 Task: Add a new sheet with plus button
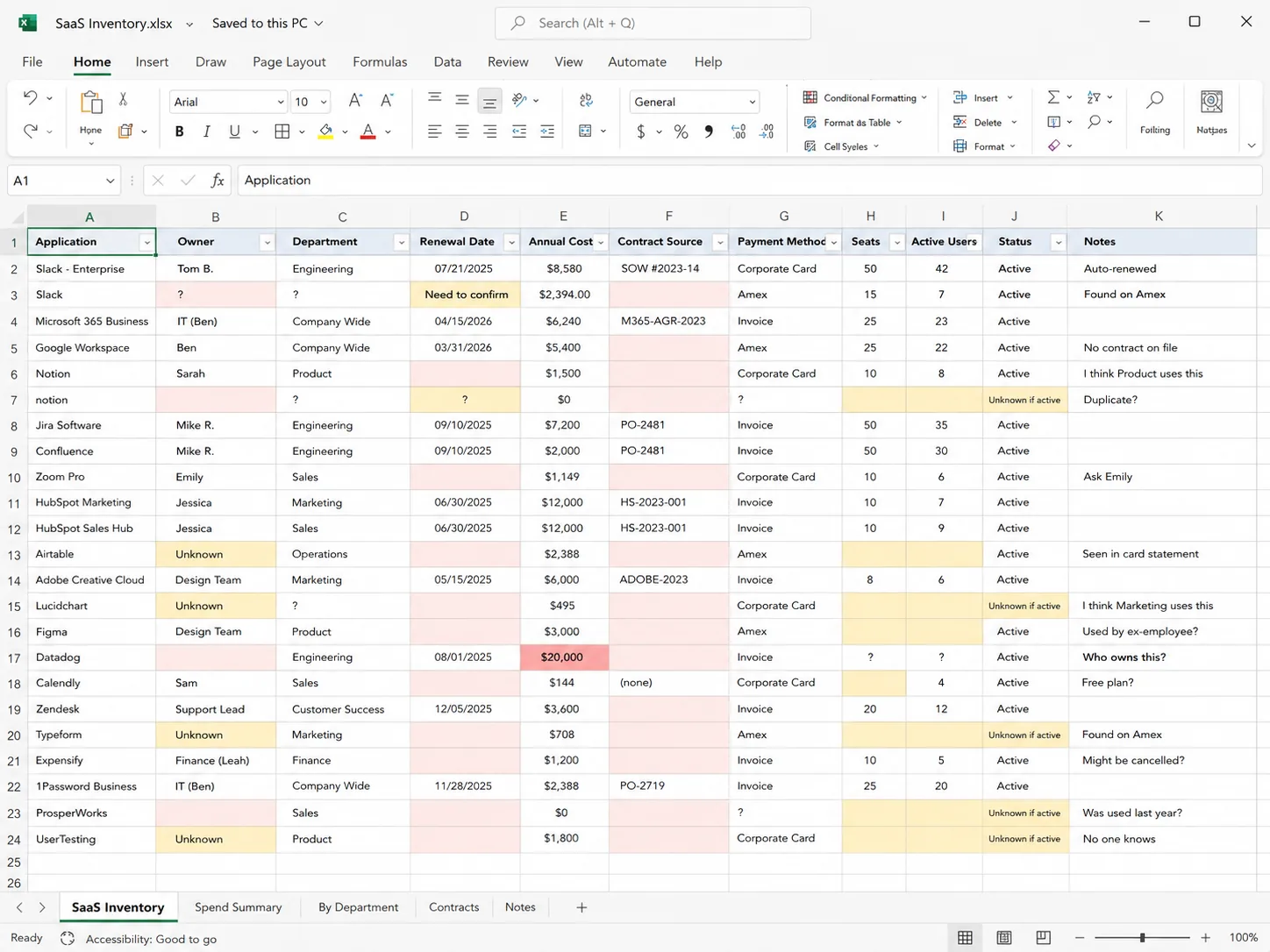581,907
